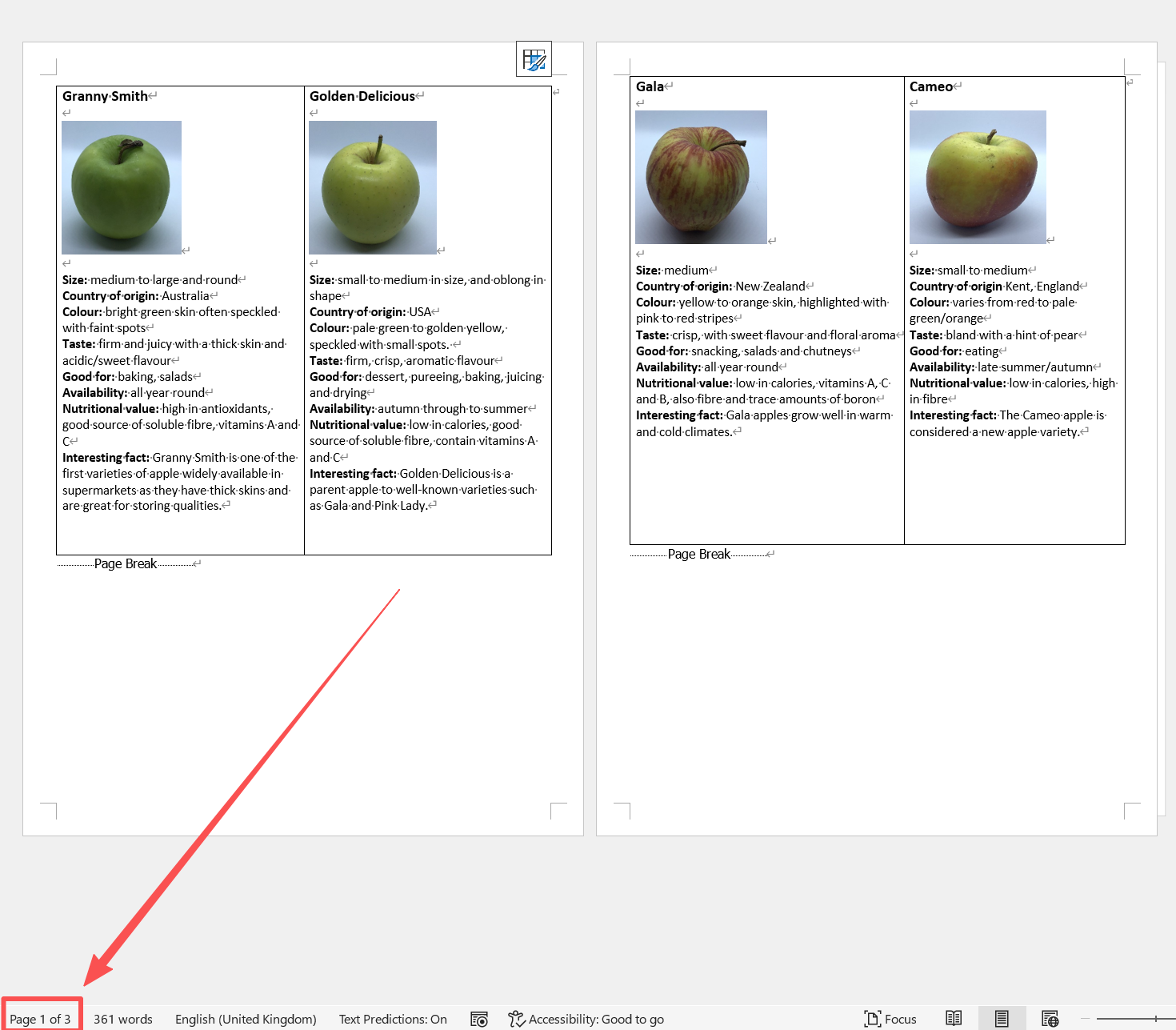Click 'Availability: autumn through to summer' line

pos(419,409)
